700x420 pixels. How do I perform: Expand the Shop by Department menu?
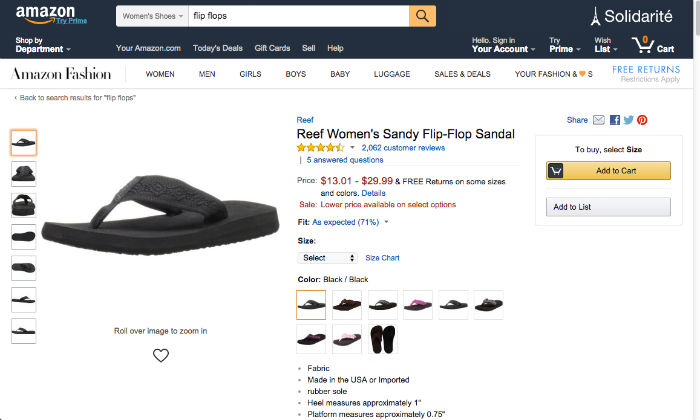43,45
